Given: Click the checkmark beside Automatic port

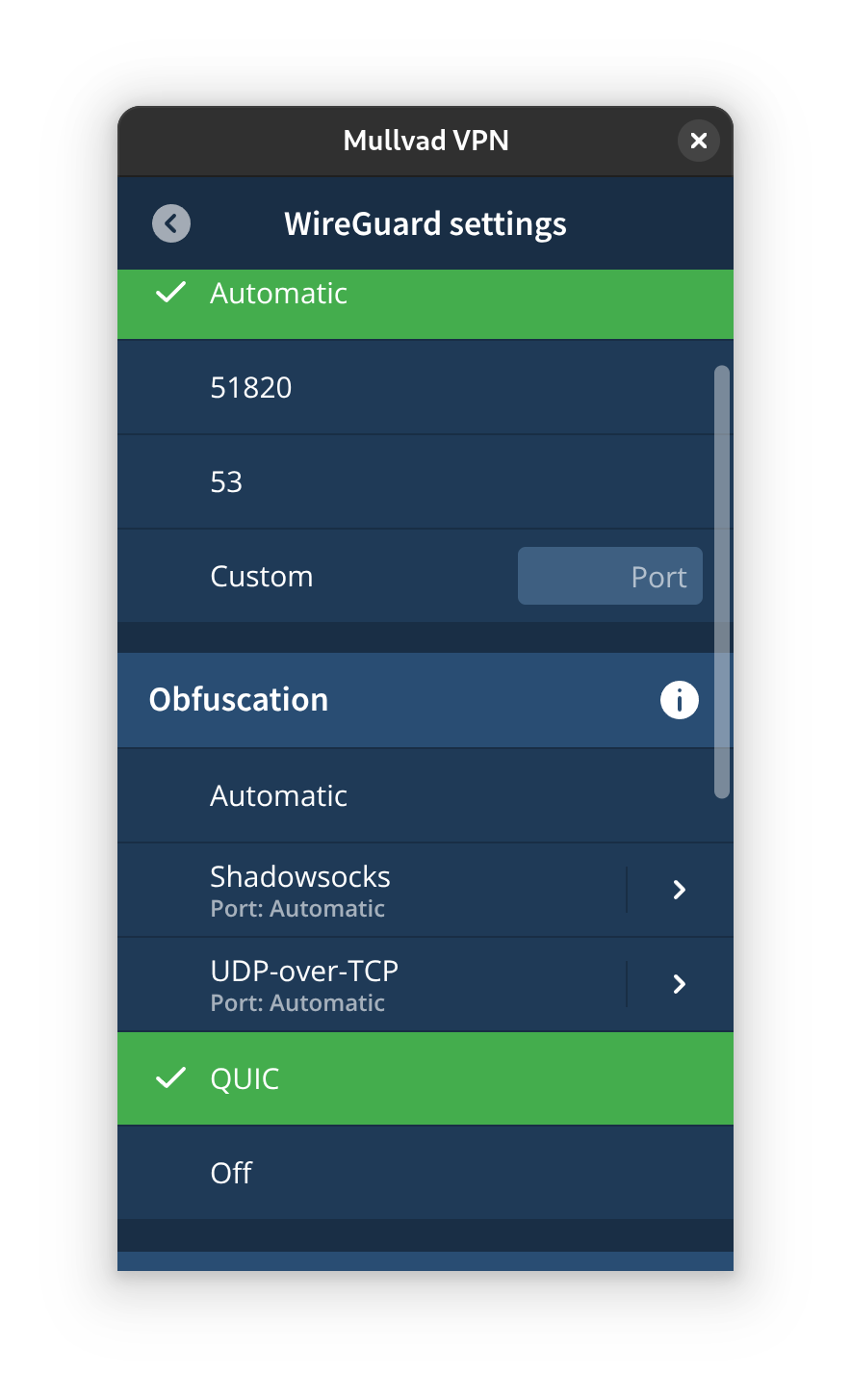Looking at the screenshot, I should pyautogui.click(x=170, y=294).
